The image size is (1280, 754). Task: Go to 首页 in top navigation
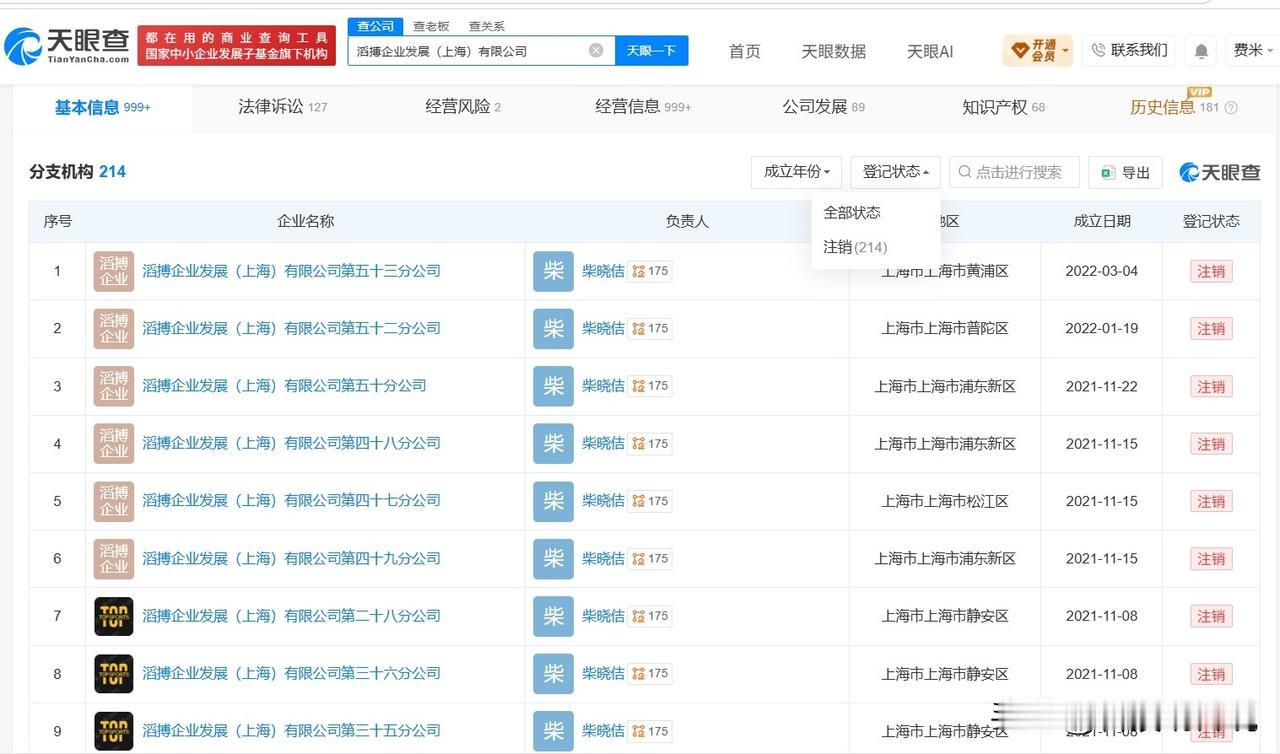[x=744, y=51]
